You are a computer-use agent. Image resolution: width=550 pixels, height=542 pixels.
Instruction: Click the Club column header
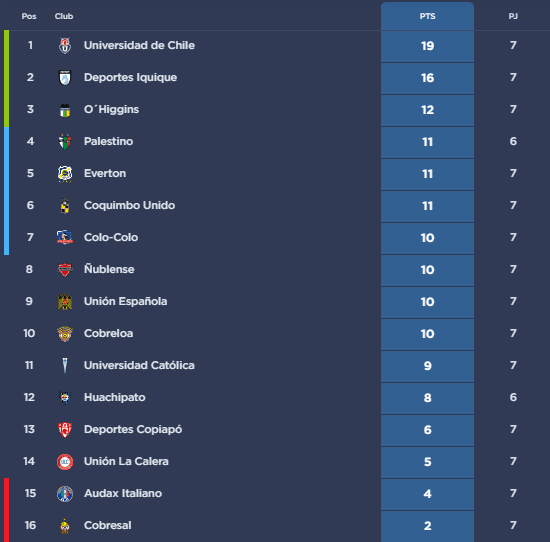coord(64,16)
